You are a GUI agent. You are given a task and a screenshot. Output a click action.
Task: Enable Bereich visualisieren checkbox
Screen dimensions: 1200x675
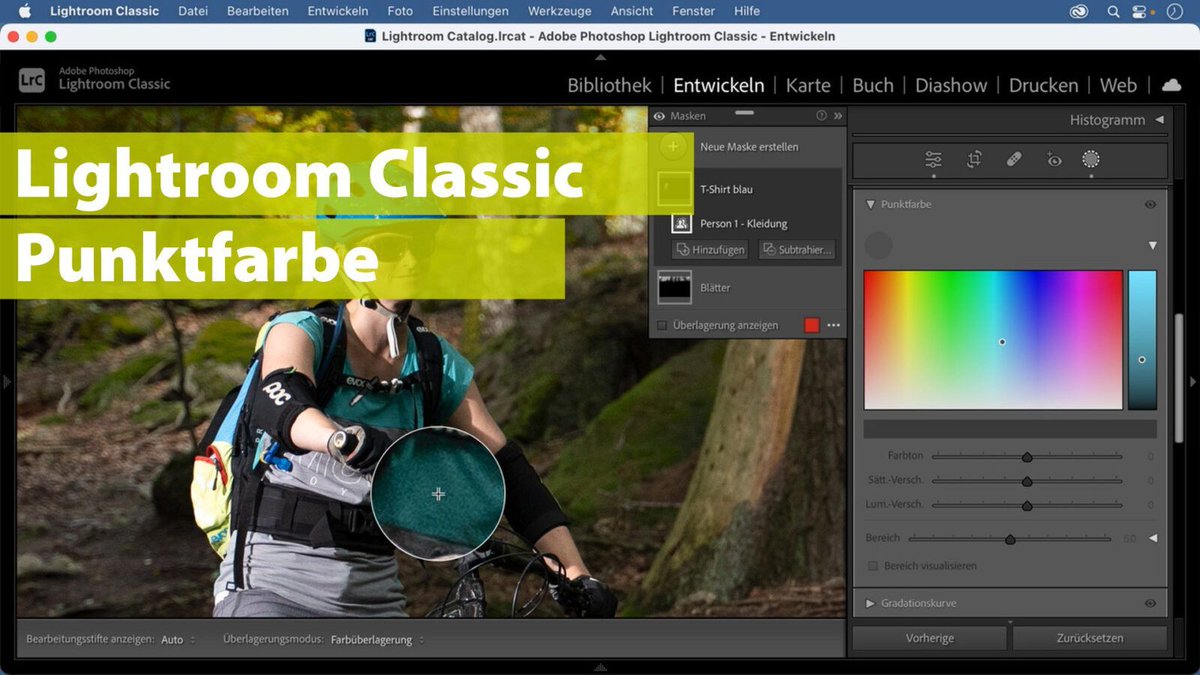(873, 566)
